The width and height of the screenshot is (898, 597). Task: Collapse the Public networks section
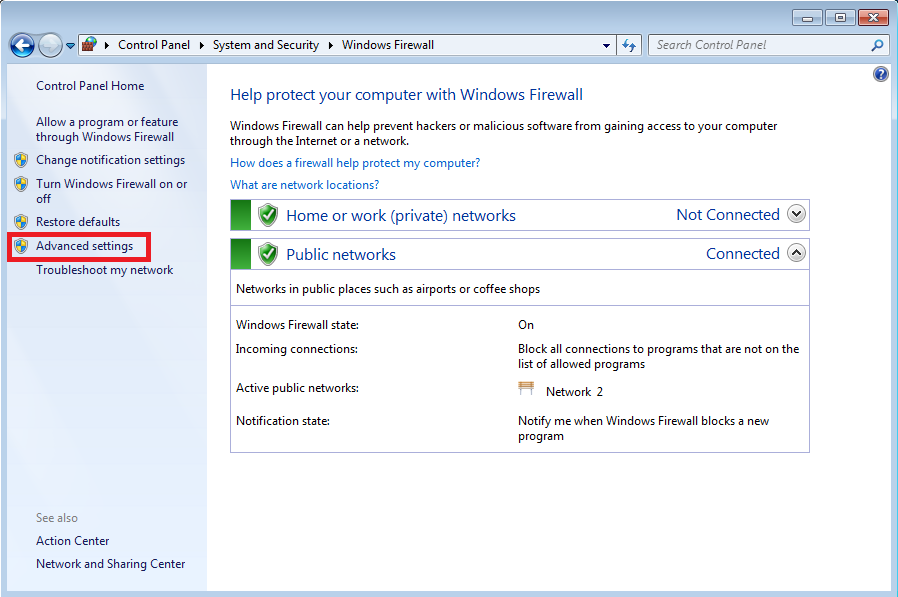(796, 253)
